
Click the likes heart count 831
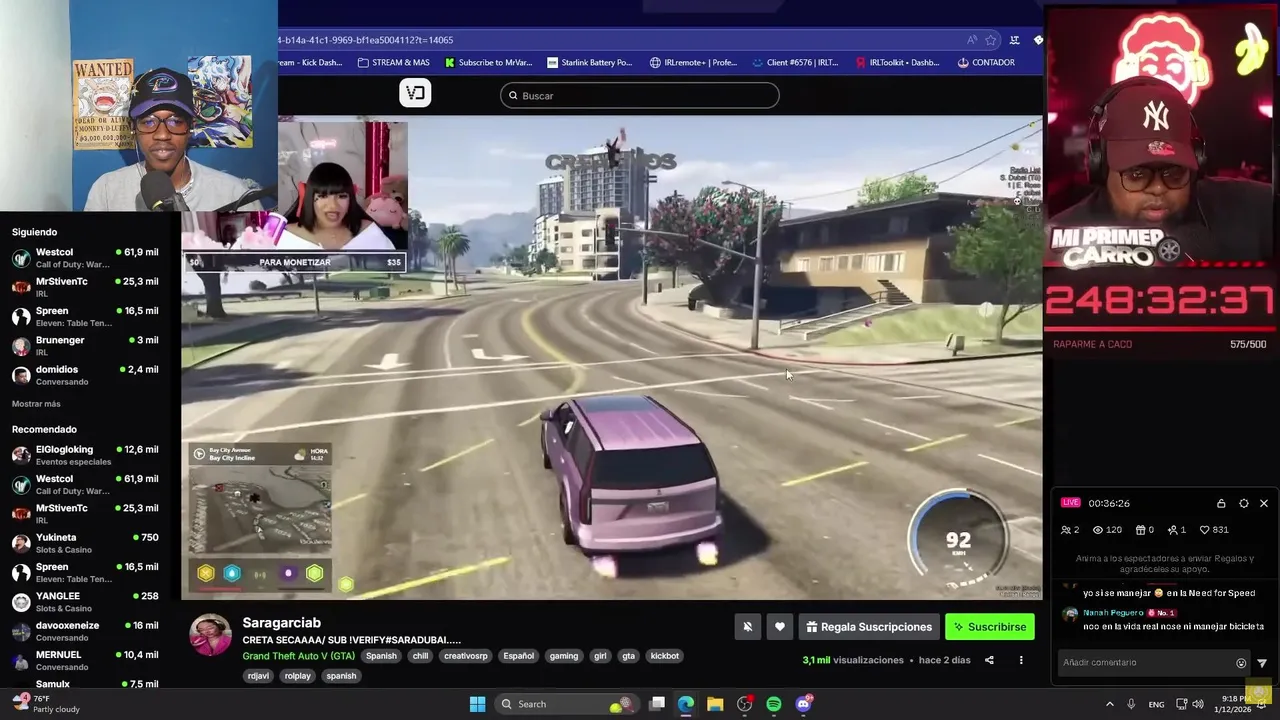(1214, 530)
